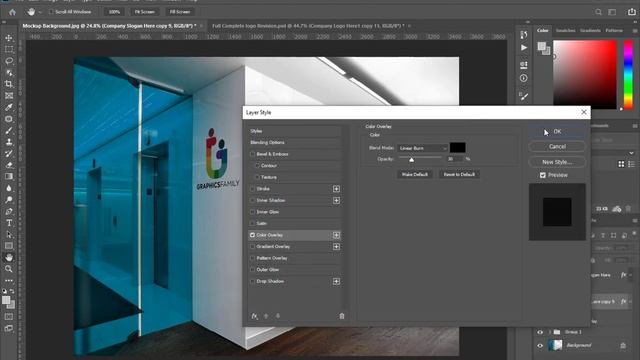The width and height of the screenshot is (640, 360).
Task: Enable the Inner Shadow checkbox
Action: point(252,200)
